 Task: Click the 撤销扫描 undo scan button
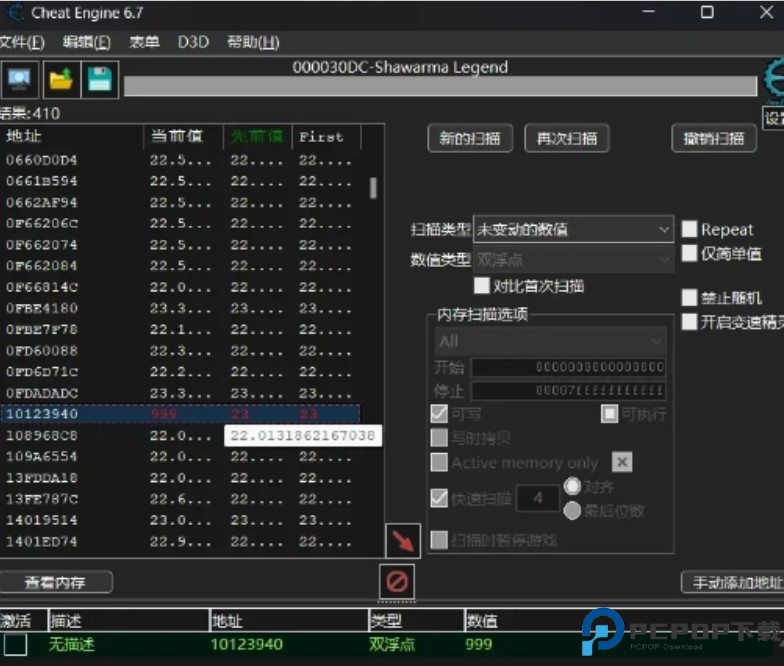tap(714, 138)
